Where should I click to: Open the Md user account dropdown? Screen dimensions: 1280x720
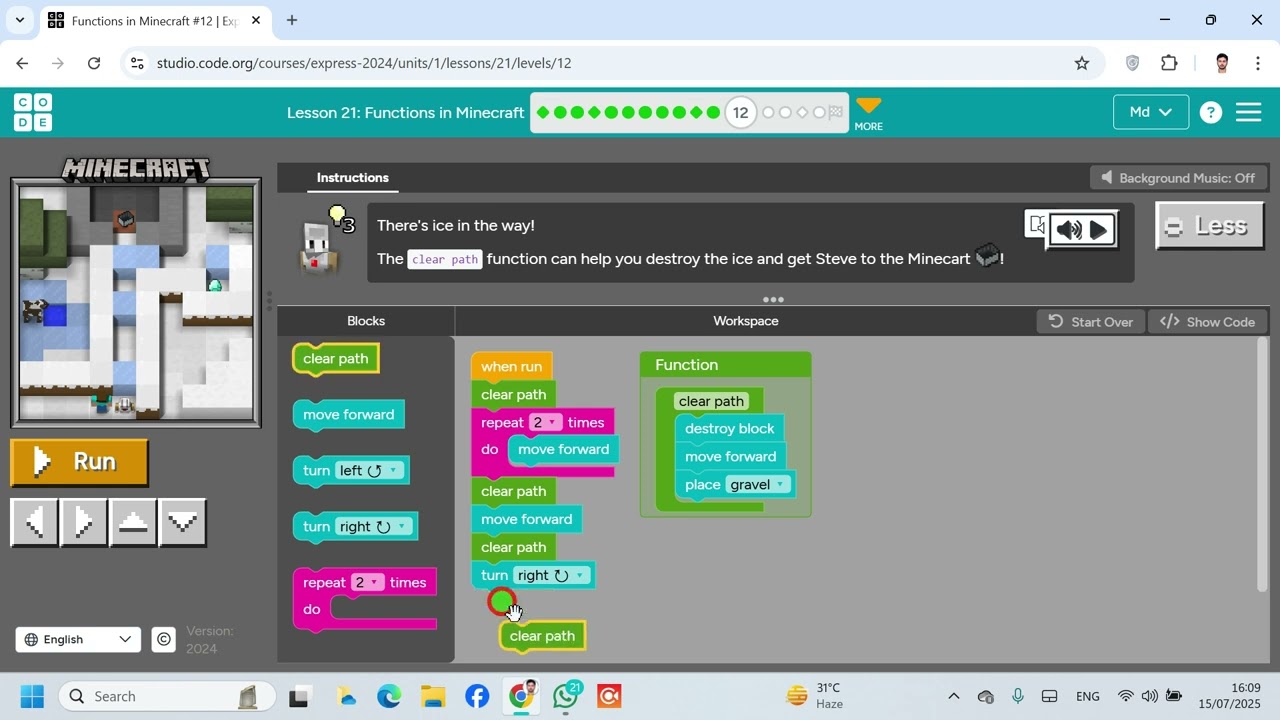tap(1151, 112)
